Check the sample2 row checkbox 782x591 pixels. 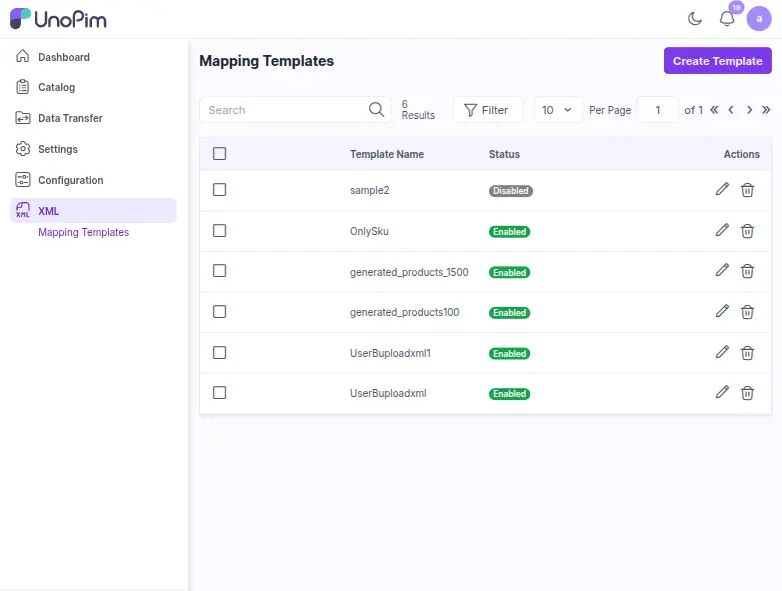point(220,190)
